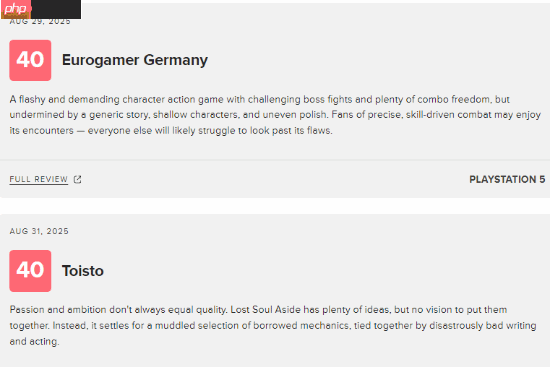Click the line starting 'undermined by a generic story'
The width and height of the screenshot is (550, 367).
tap(275, 115)
